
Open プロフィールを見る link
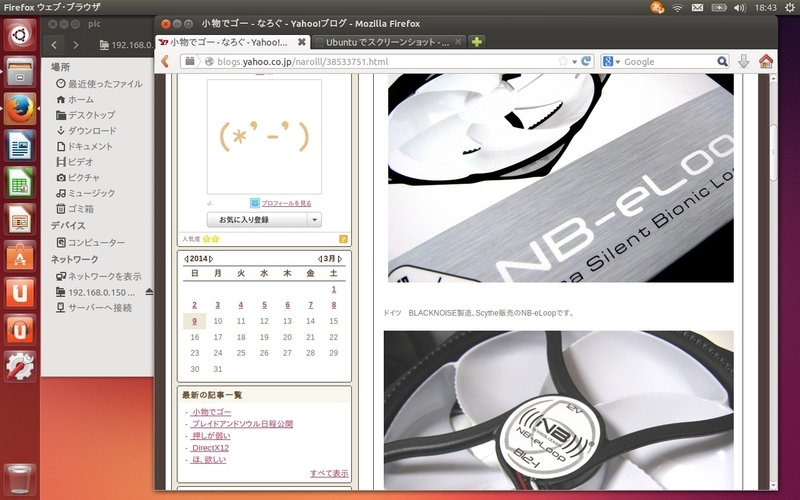coord(286,203)
